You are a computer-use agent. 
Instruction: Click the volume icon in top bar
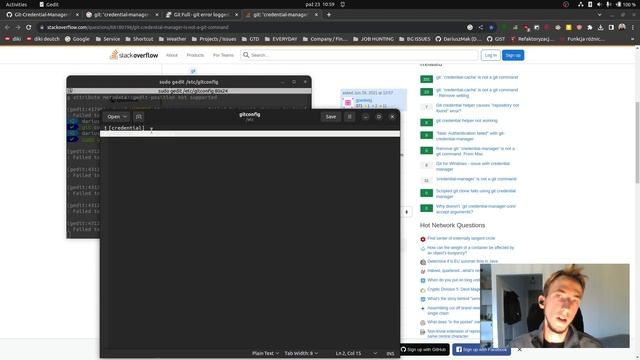coord(599,4)
